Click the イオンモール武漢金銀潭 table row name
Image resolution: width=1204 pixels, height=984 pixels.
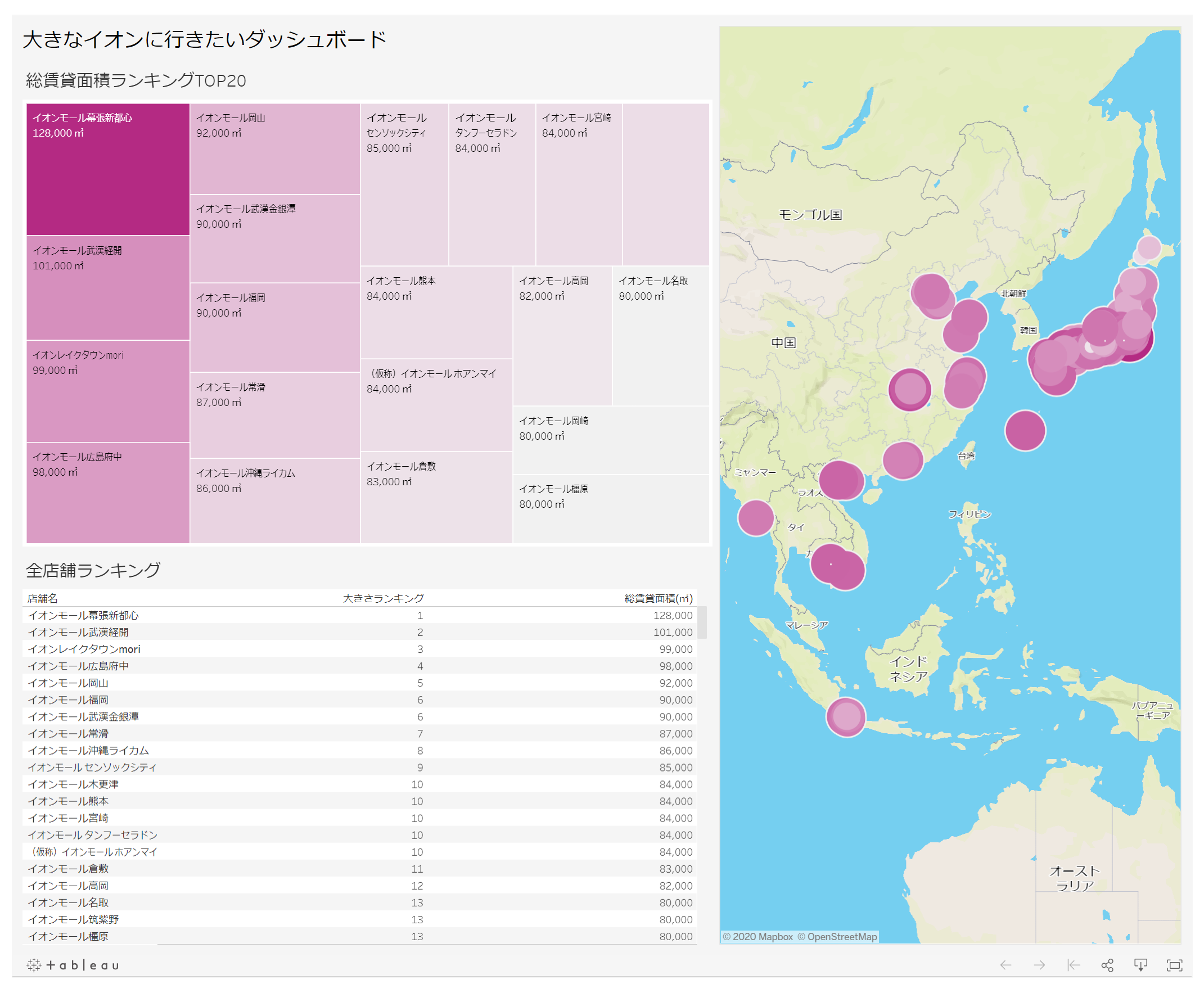(83, 717)
